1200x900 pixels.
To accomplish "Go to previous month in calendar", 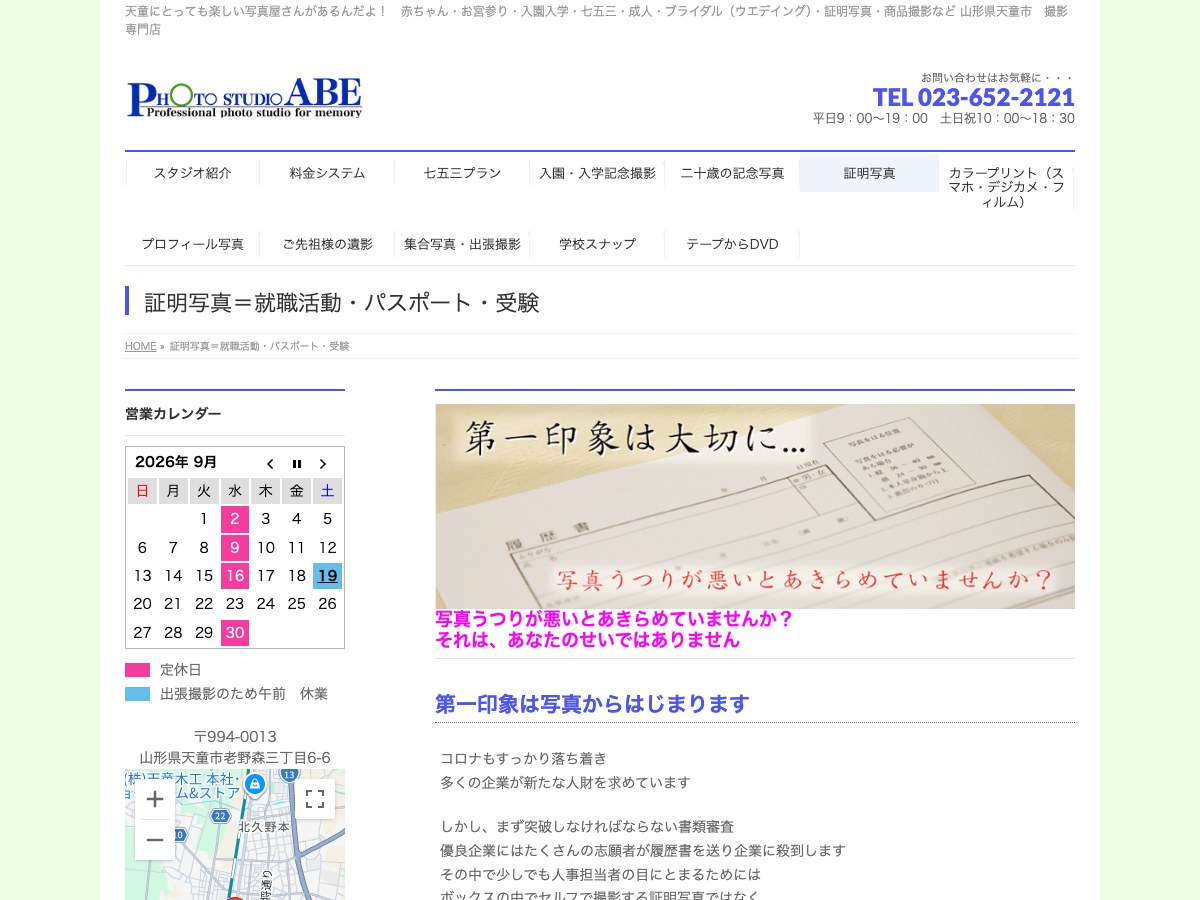I will pyautogui.click(x=270, y=464).
